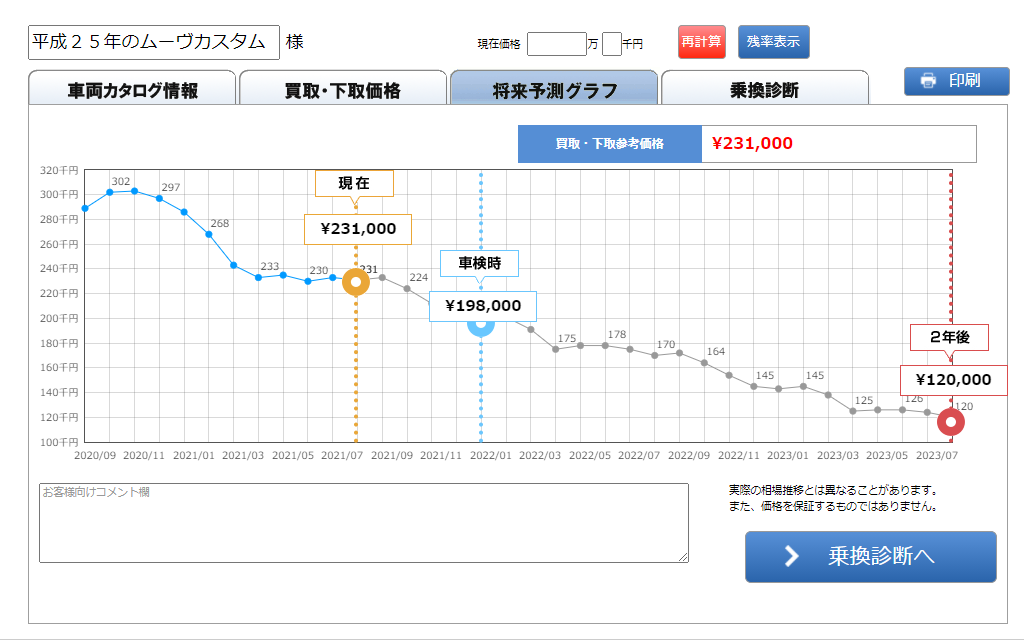
Task: Click the 買取・下取参考価格 header label
Action: [610, 144]
